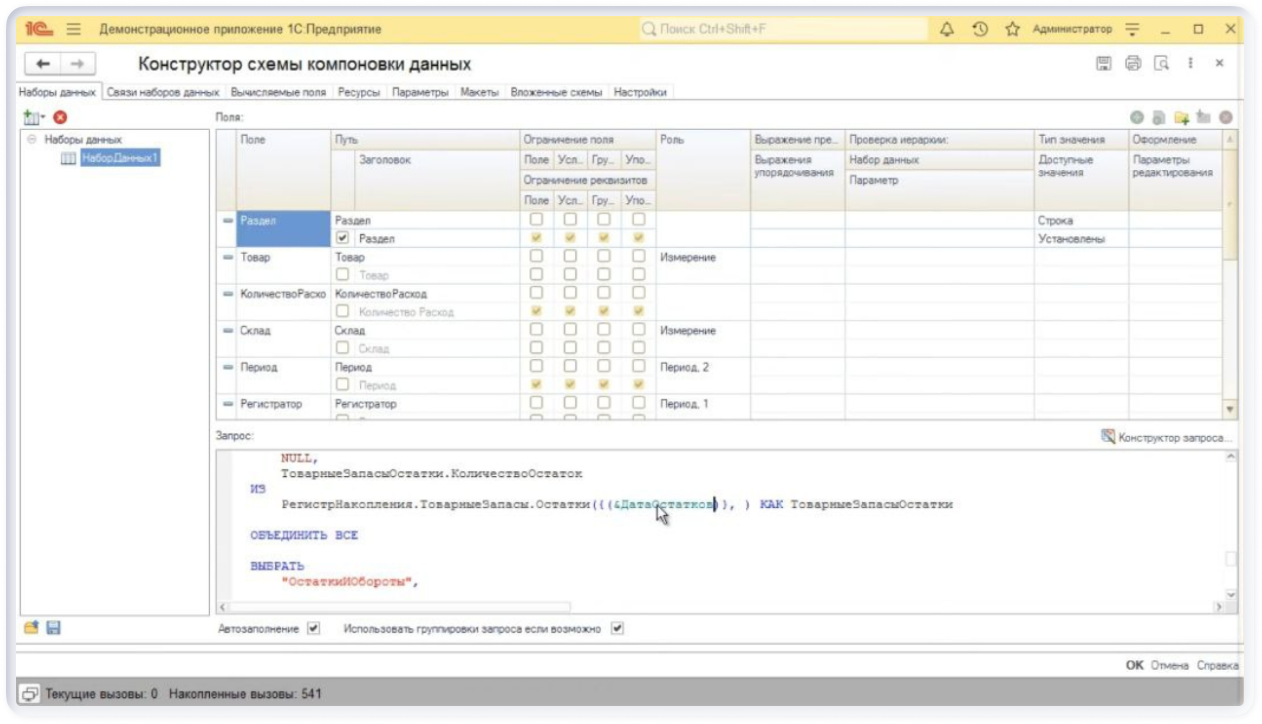
Task: Click the Поиск search field
Action: 780,30
